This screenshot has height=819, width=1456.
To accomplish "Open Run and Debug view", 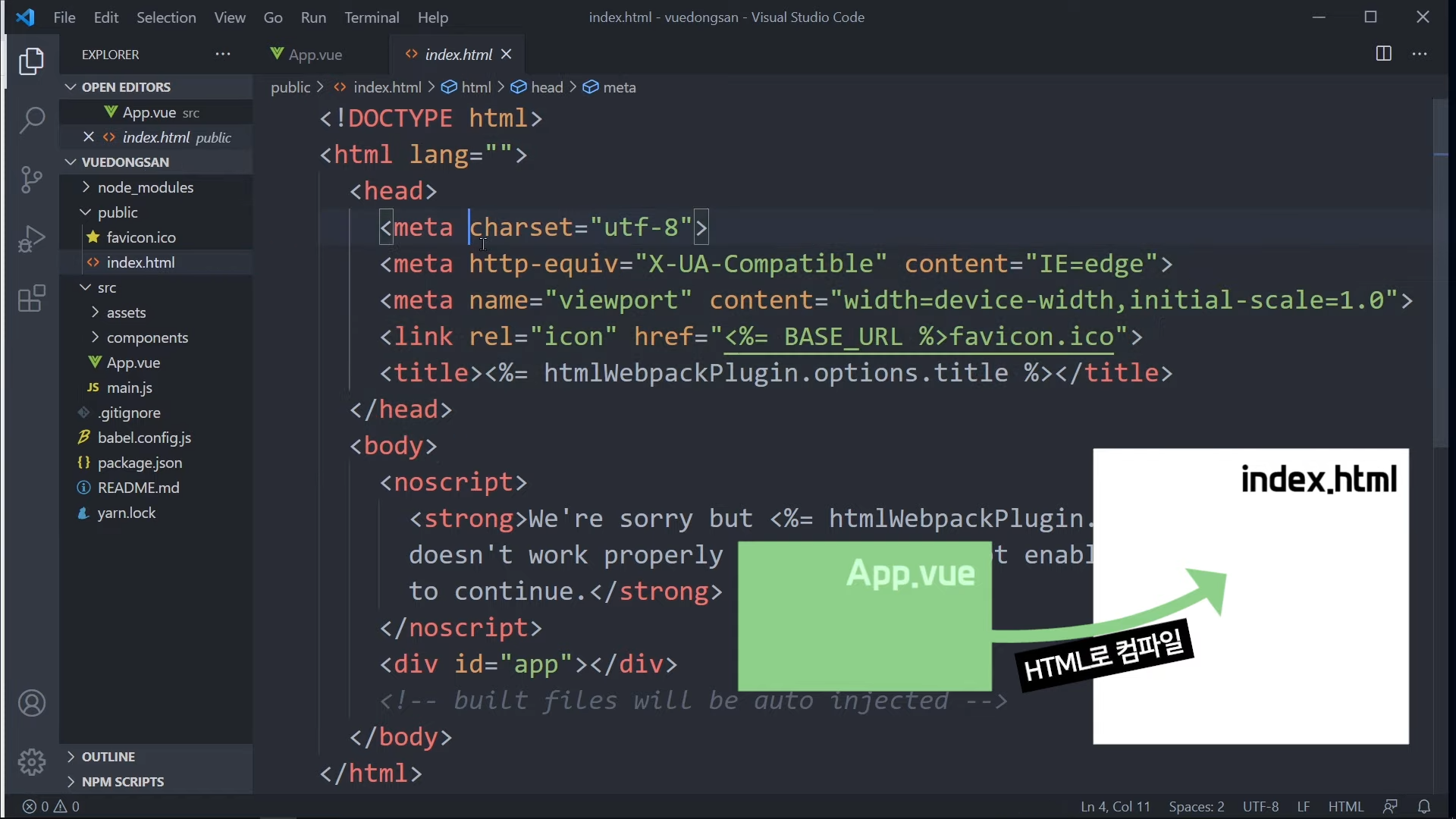I will tap(32, 239).
